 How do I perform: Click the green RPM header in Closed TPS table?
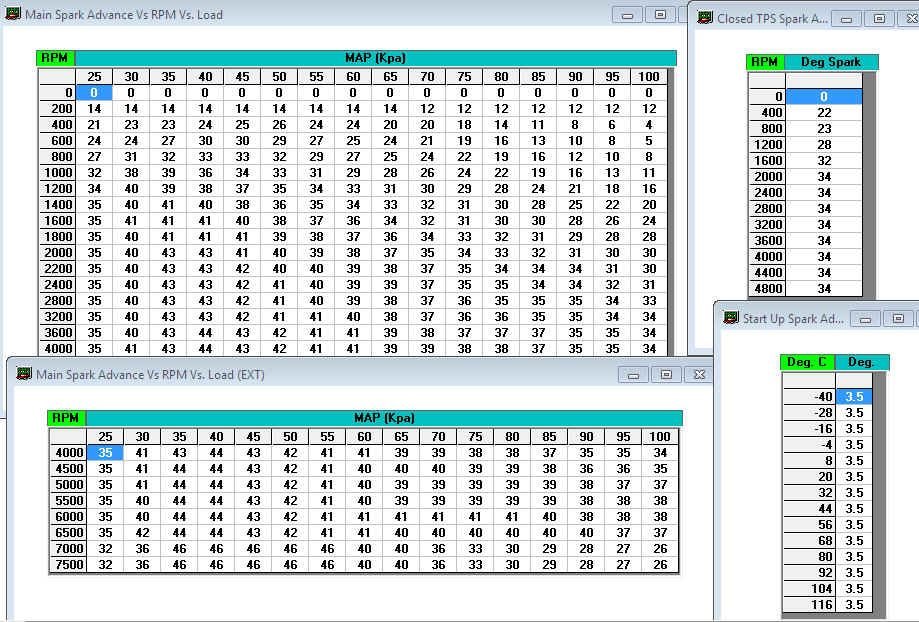click(x=765, y=62)
